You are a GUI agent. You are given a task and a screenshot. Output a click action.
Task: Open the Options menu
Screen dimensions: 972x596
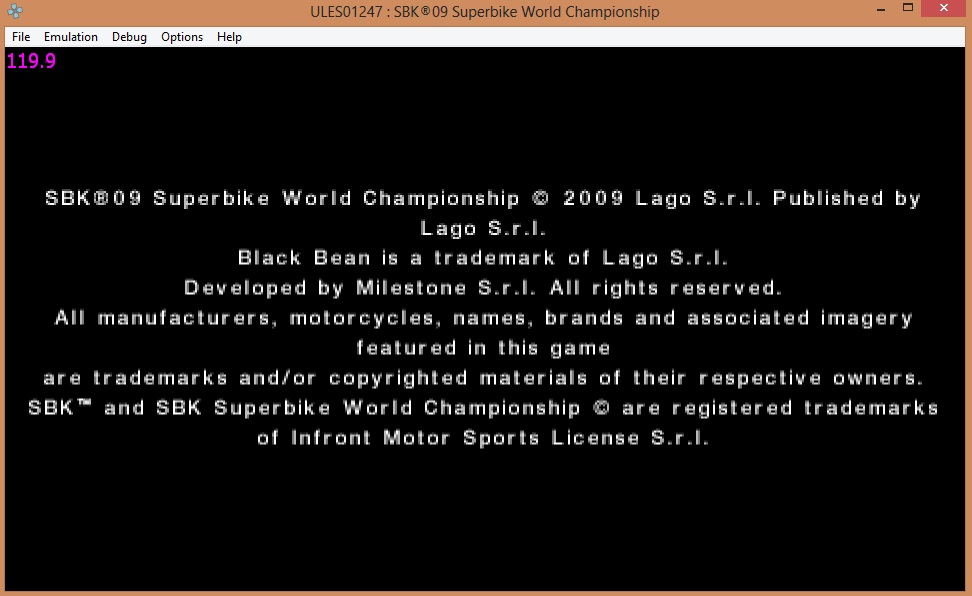click(182, 37)
